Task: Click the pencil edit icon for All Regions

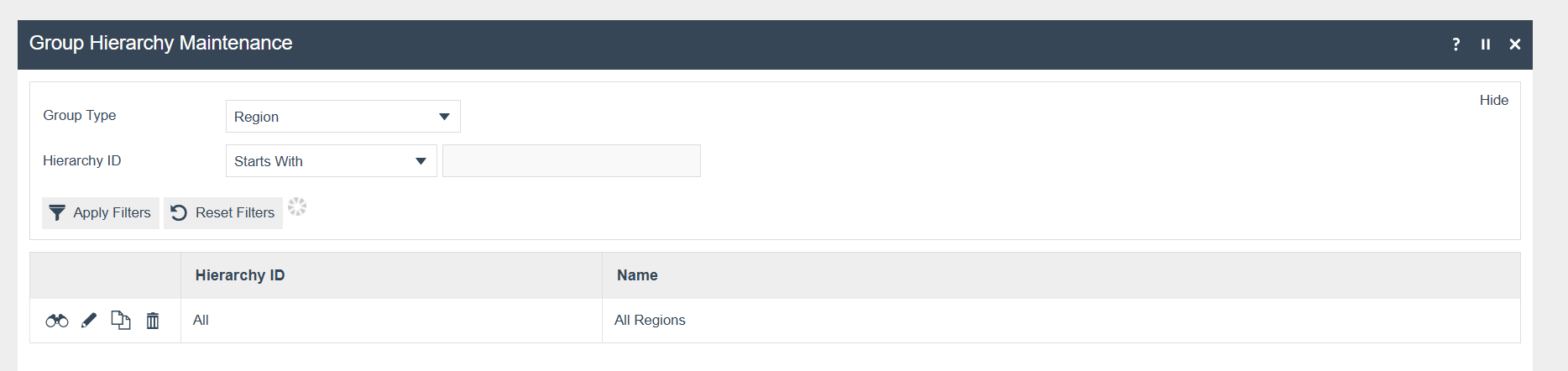Action: pyautogui.click(x=89, y=321)
